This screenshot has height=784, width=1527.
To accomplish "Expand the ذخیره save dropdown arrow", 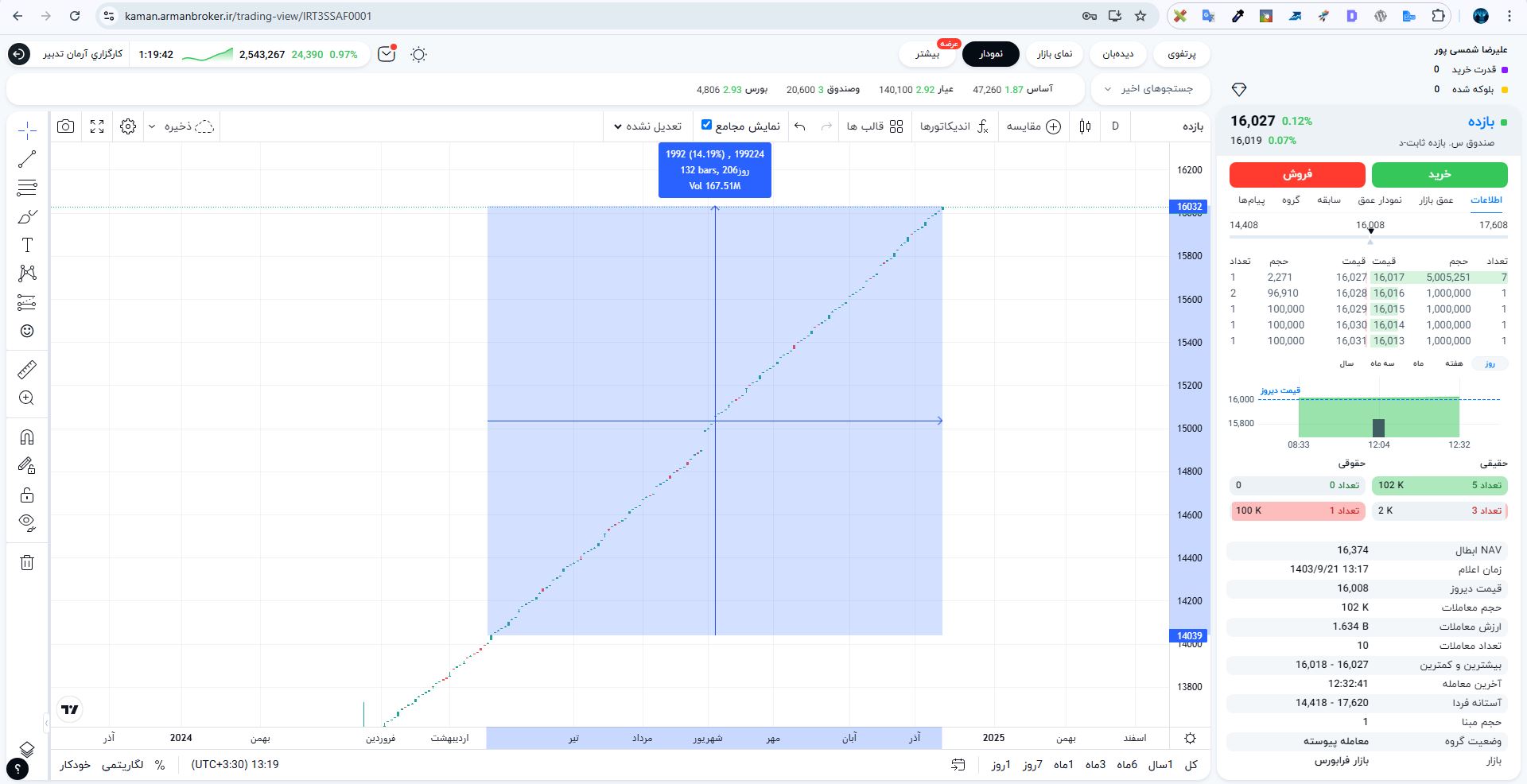I will (x=152, y=126).
